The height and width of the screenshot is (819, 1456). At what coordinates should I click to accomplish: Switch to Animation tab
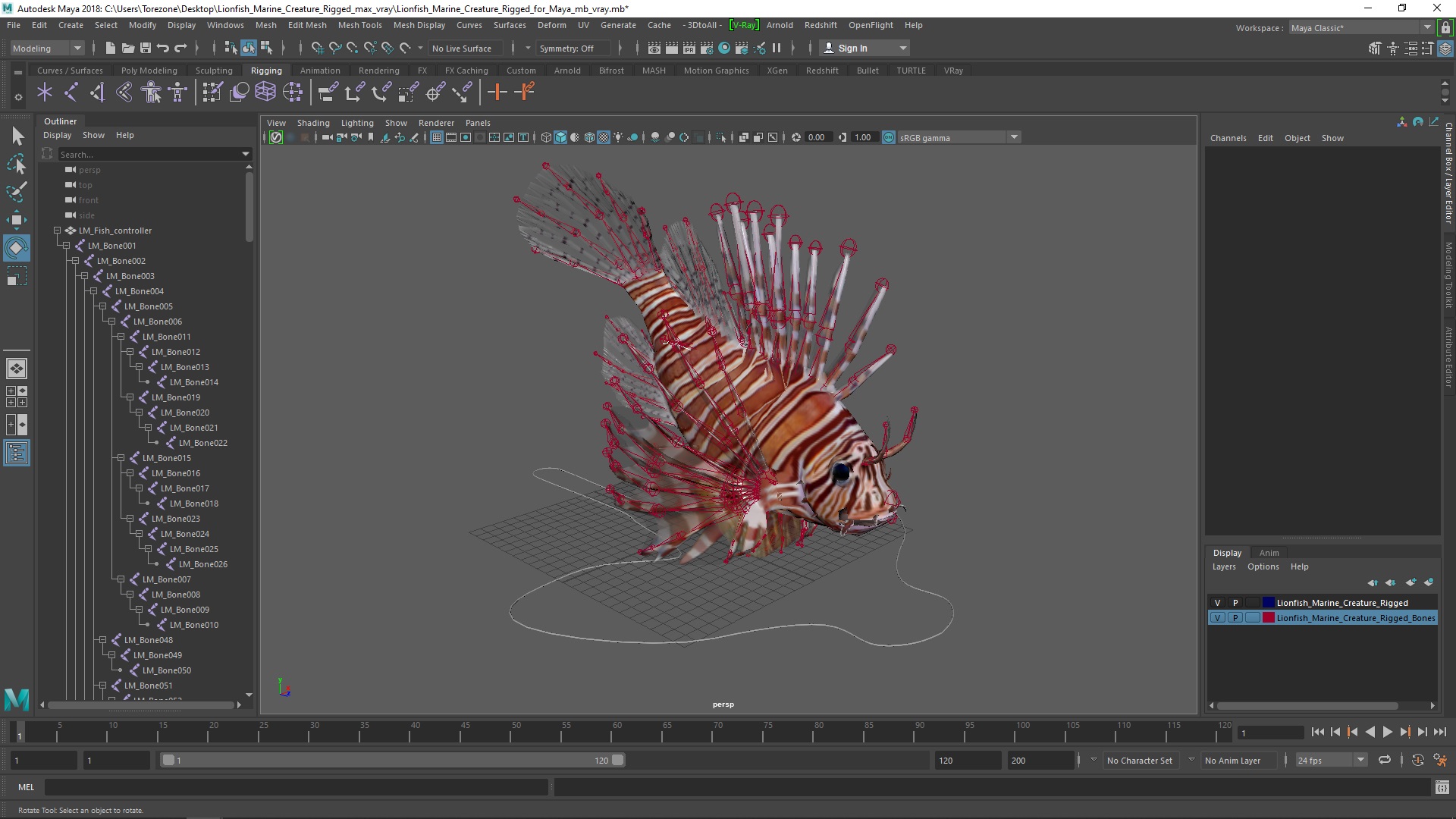(x=320, y=70)
